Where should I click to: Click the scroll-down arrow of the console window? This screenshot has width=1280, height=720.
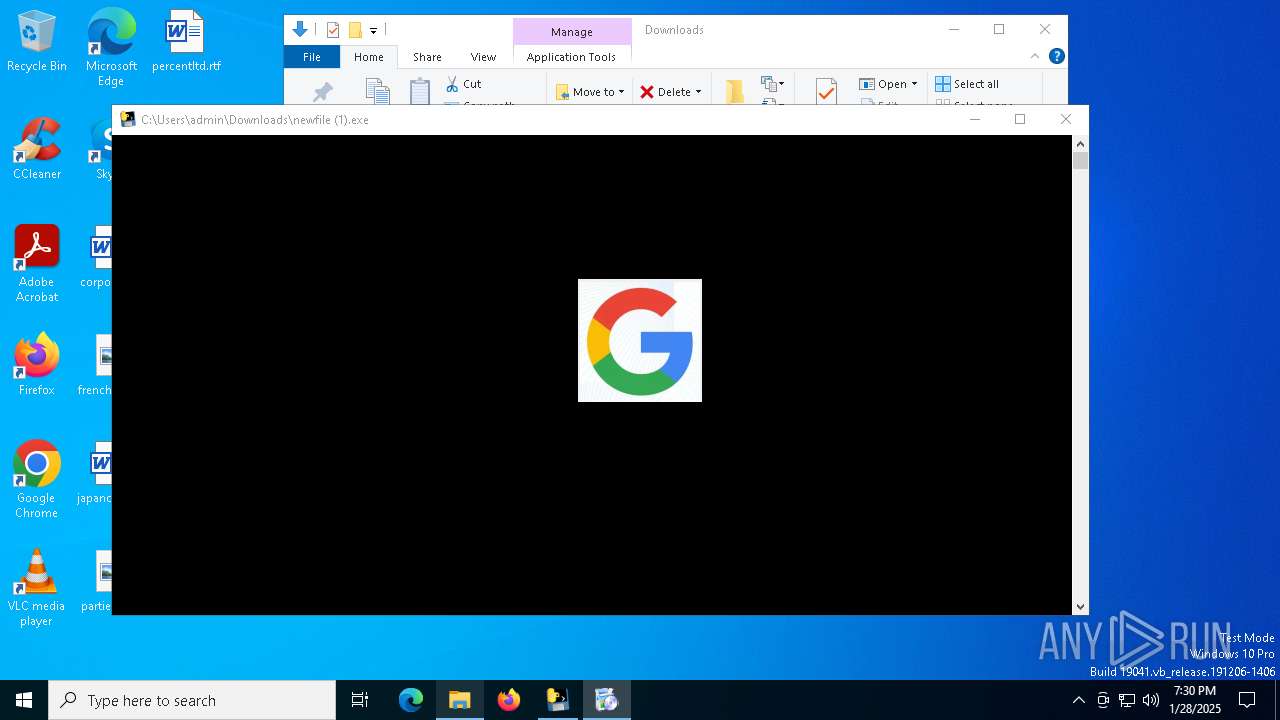(x=1080, y=607)
